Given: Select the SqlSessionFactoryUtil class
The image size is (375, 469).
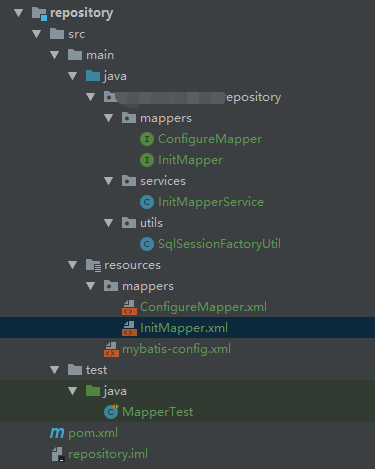Looking at the screenshot, I should (219, 244).
